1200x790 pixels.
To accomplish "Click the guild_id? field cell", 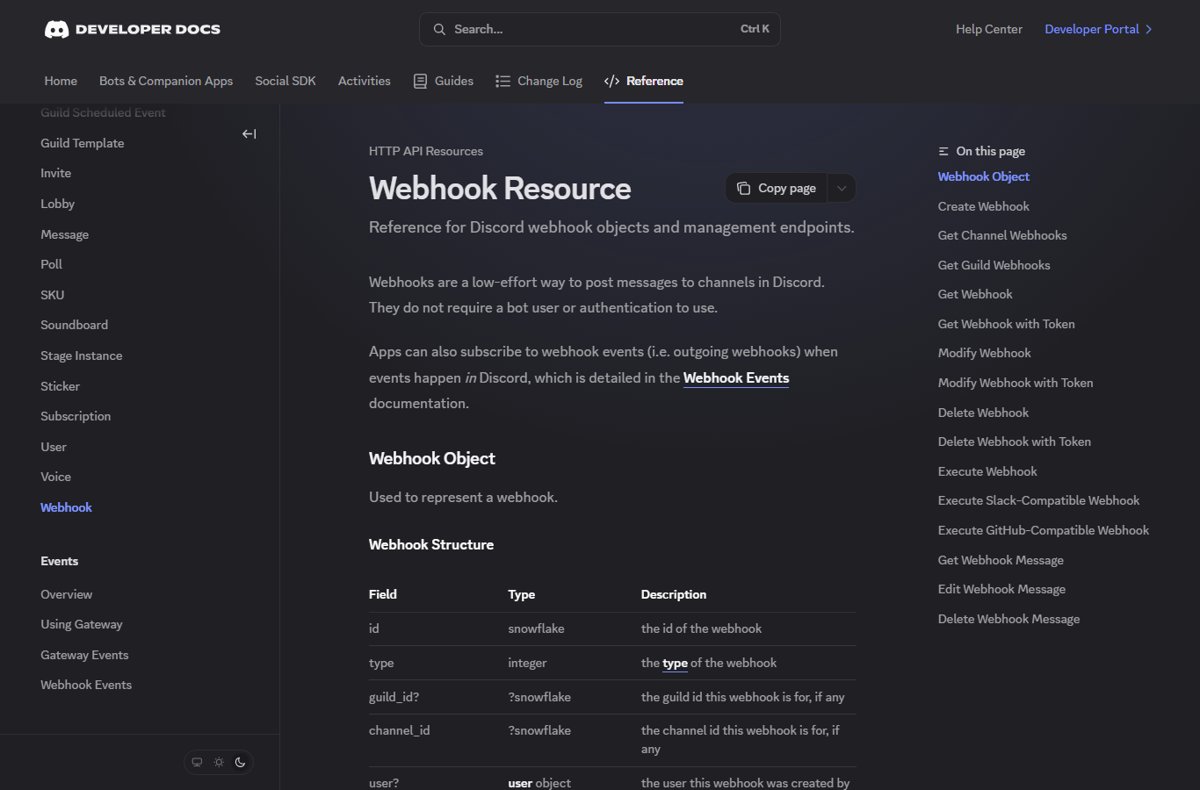I will click(396, 697).
